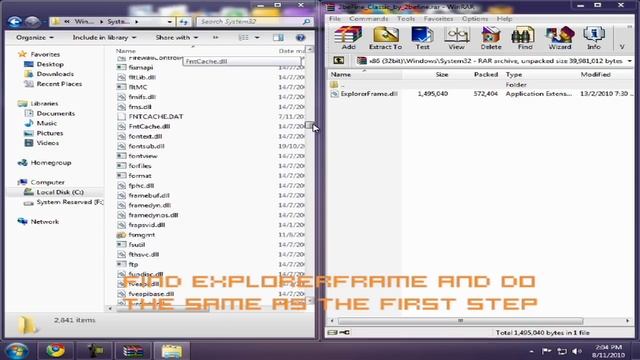Select FNTCACHE.DAT in Explorer file list
The width and height of the screenshot is (640, 360).
(x=156, y=117)
